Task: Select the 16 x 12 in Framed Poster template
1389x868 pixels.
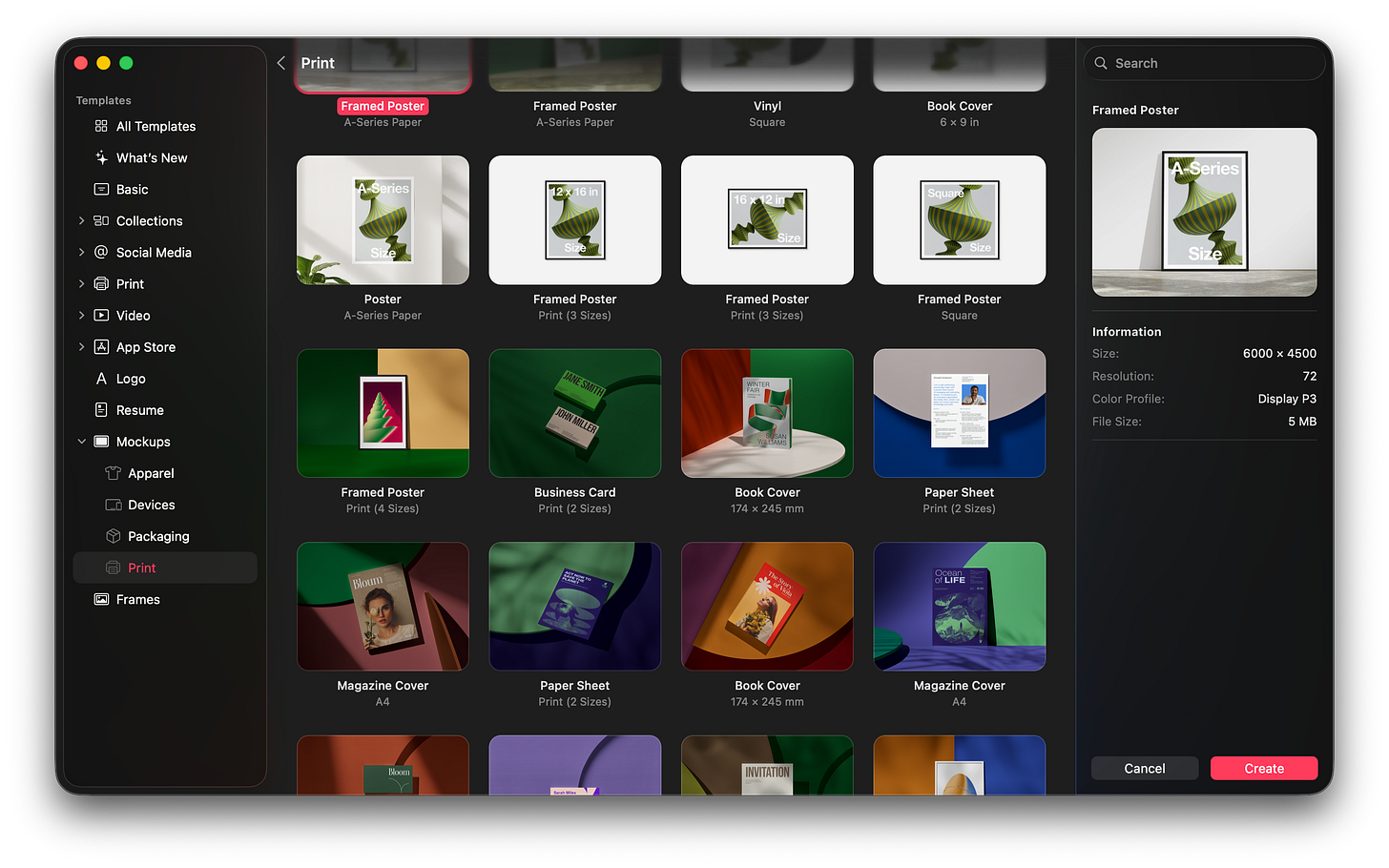Action: coord(767,220)
